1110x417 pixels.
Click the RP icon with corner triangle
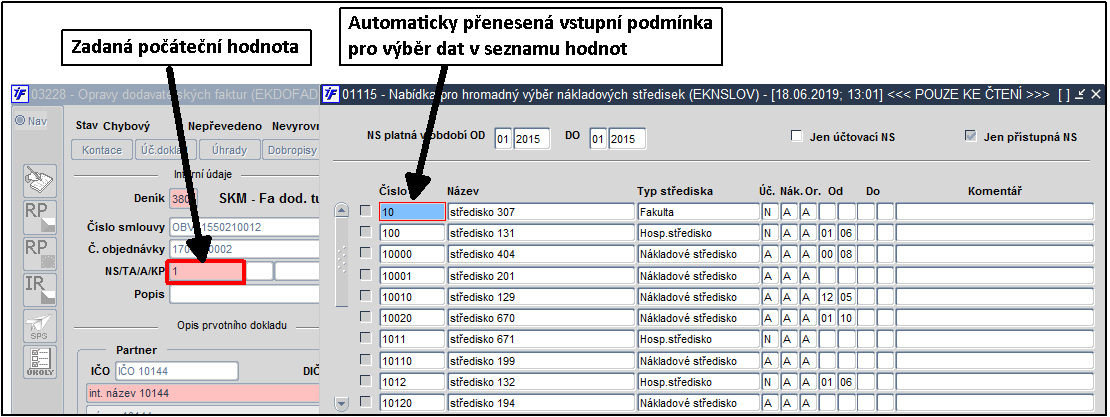coord(40,217)
